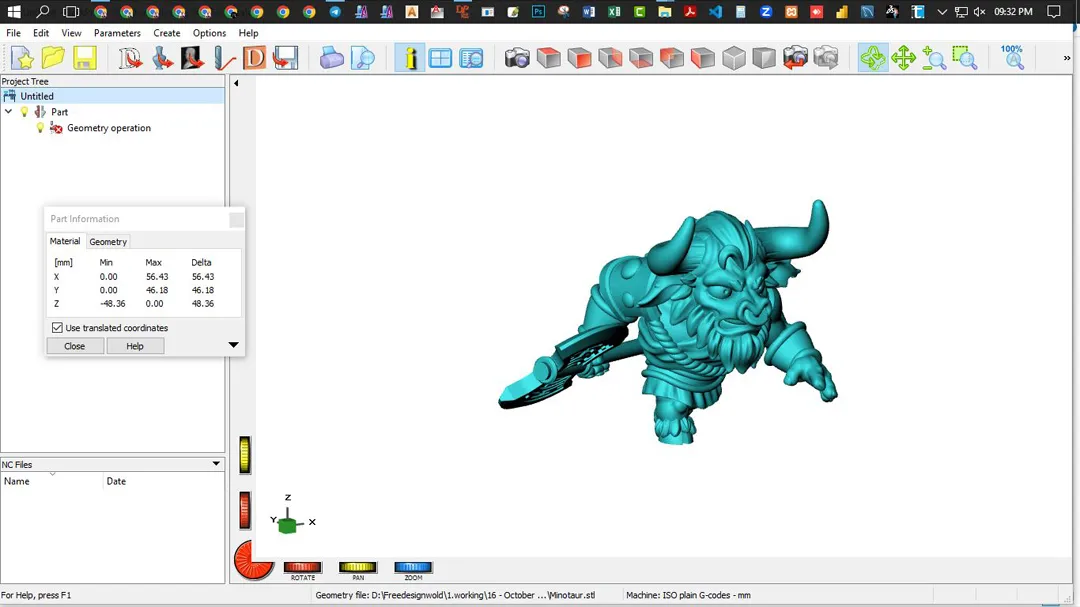The image size is (1080, 607).
Task: Open the operation parameters bust icon
Action: (192, 59)
